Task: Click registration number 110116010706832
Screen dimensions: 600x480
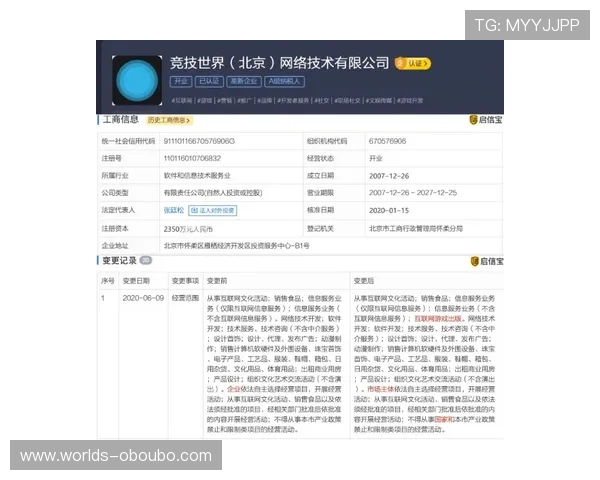Action: 192,158
